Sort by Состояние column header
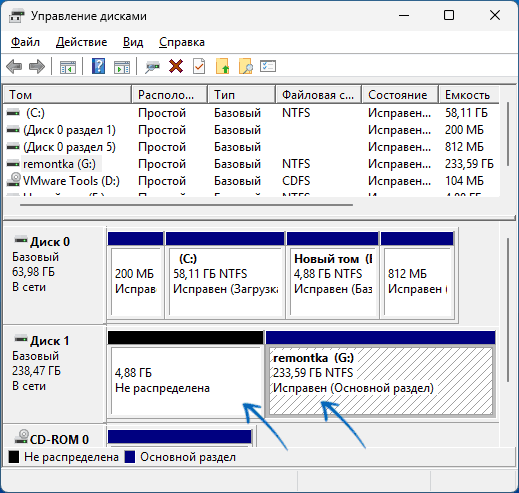 399,95
